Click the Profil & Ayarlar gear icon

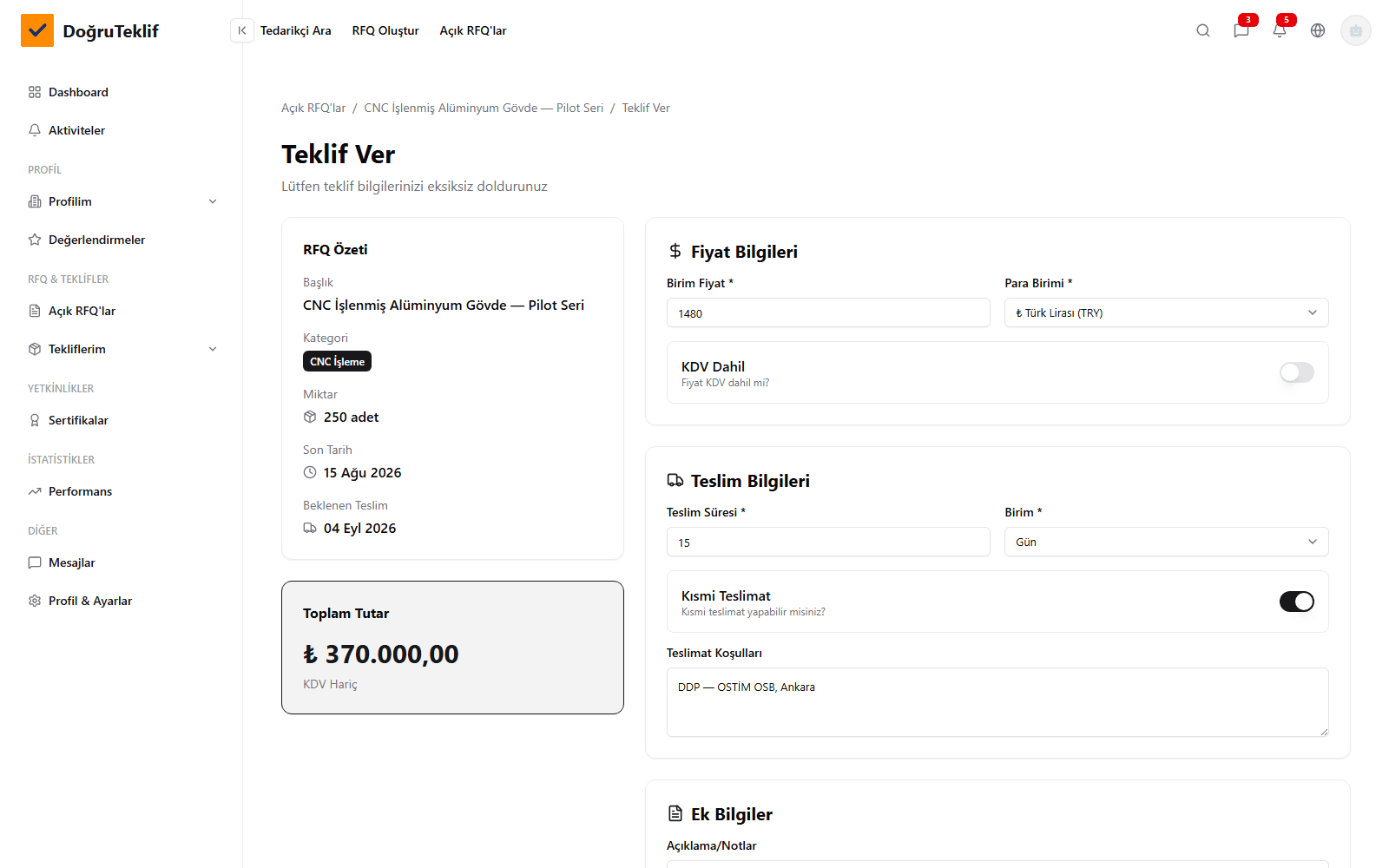tap(35, 601)
